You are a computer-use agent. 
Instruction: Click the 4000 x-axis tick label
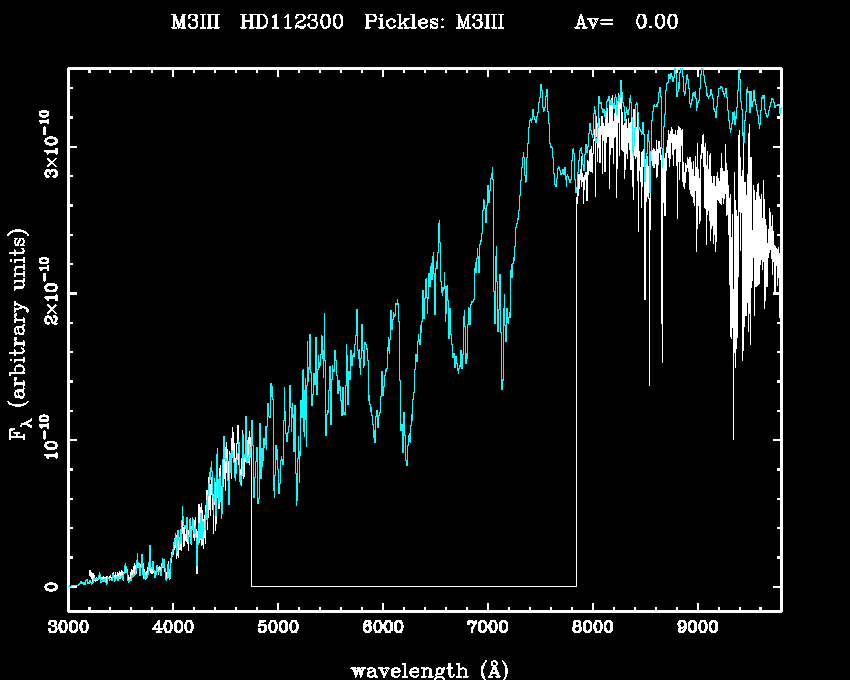pos(172,628)
